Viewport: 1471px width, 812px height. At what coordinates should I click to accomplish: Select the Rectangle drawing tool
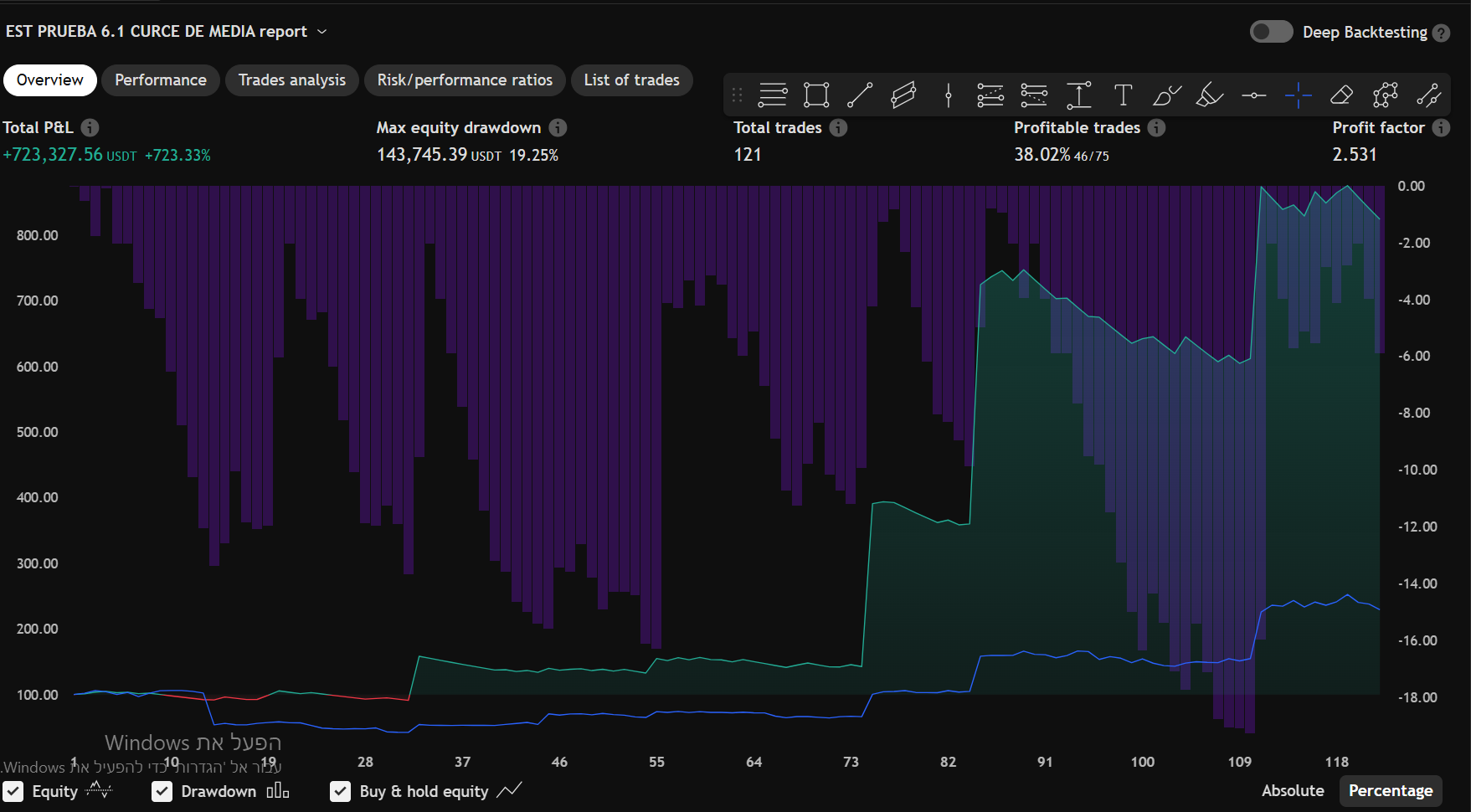click(816, 95)
